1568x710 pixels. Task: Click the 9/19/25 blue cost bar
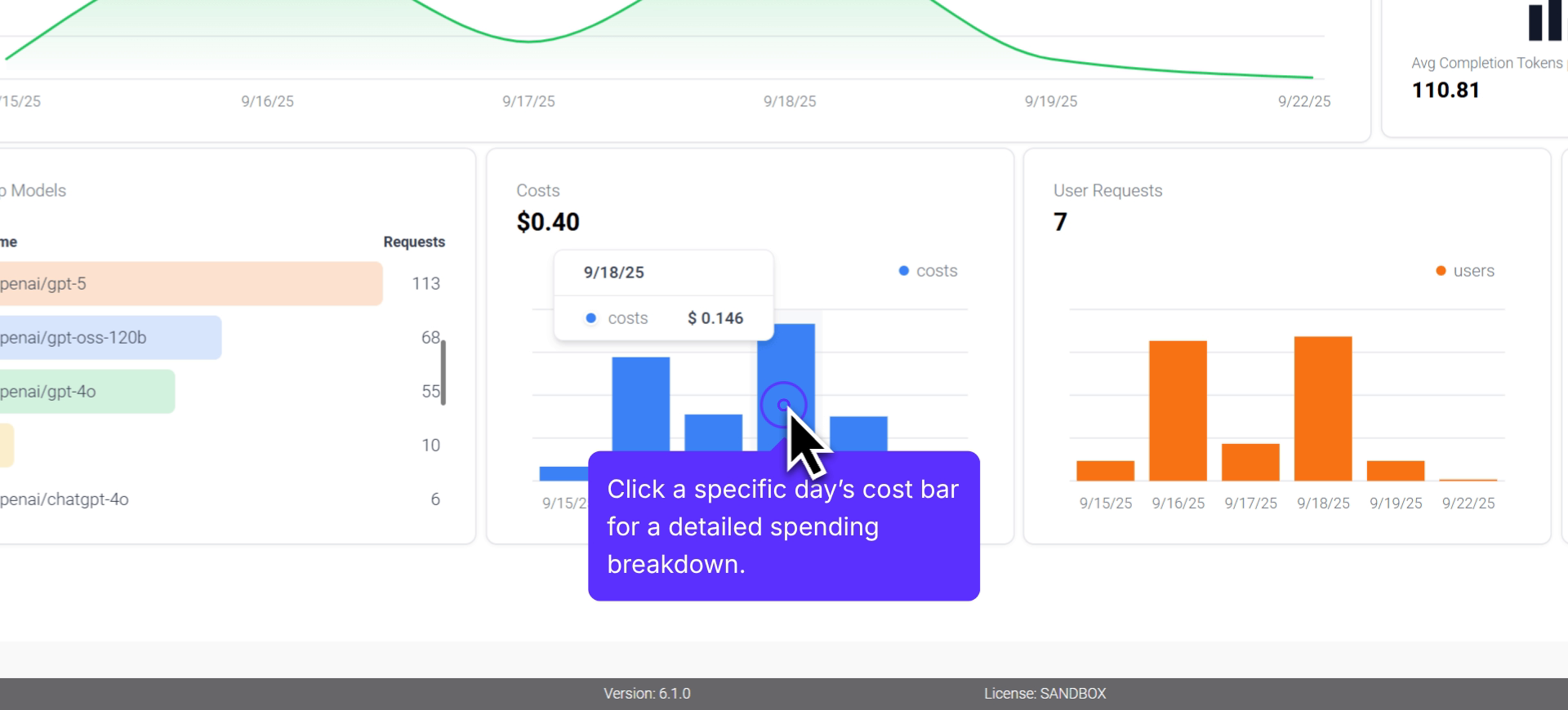coord(858,433)
